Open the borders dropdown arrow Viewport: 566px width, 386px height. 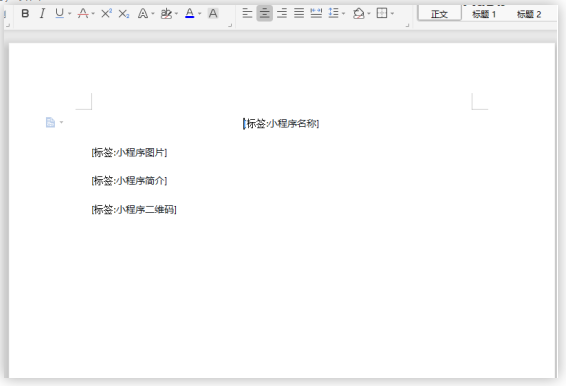[392, 14]
